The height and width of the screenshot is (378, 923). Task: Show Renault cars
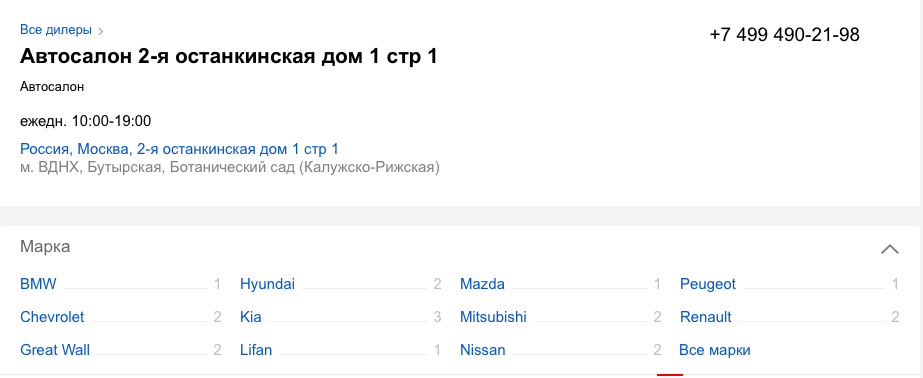coord(705,317)
